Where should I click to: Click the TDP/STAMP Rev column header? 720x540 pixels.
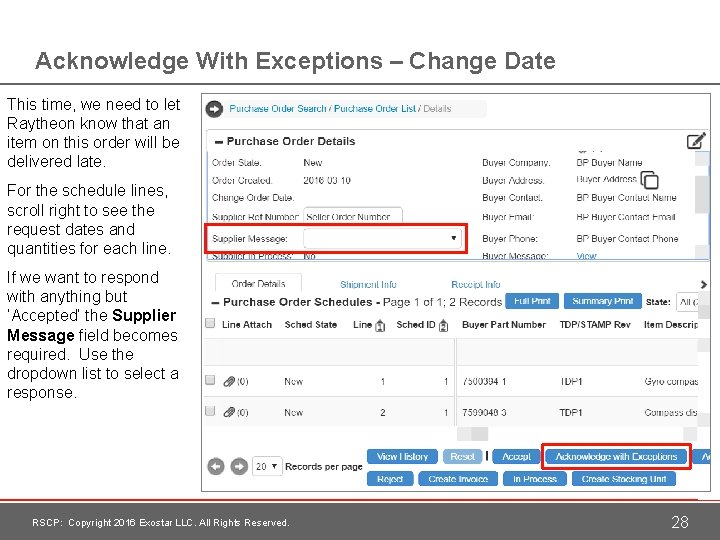pos(595,325)
